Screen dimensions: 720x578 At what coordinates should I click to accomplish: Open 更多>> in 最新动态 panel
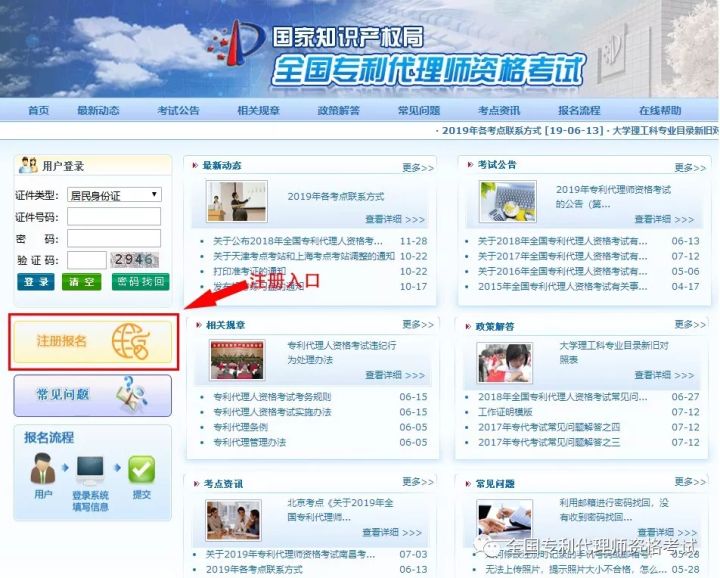[418, 168]
